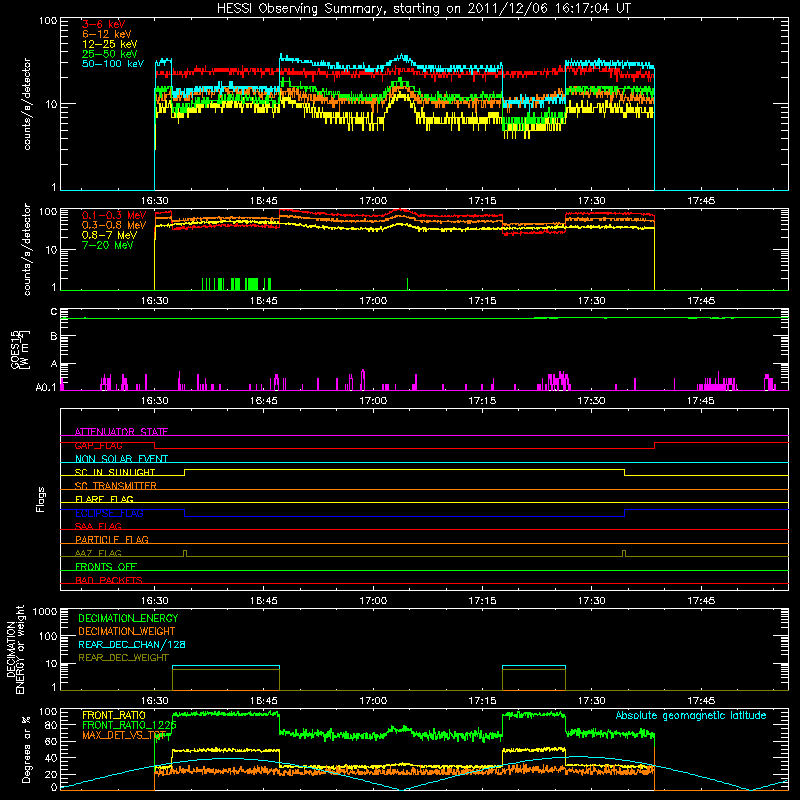
Task: Select the blue ECLIPSE_FLAG label
Action: coord(109,513)
